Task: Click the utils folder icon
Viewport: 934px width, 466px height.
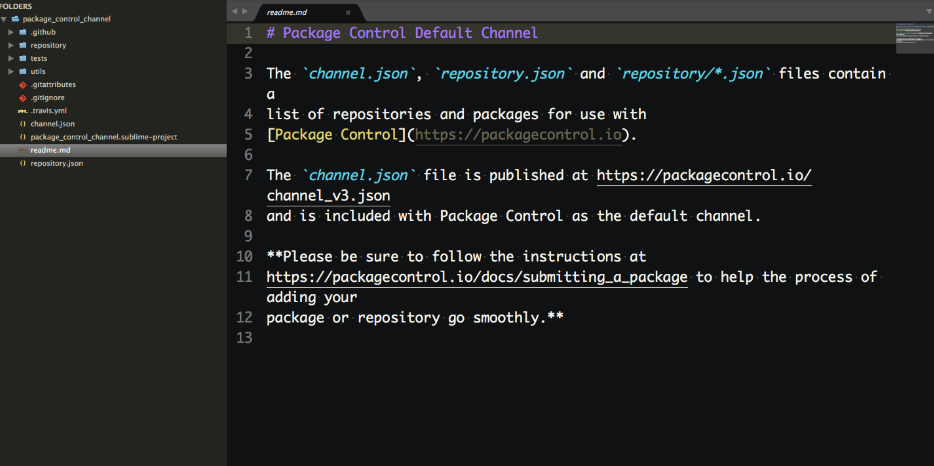Action: coord(23,72)
